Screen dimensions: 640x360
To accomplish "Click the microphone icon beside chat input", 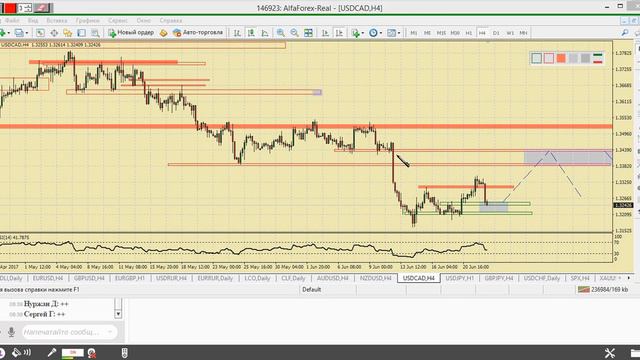I will coord(11,332).
